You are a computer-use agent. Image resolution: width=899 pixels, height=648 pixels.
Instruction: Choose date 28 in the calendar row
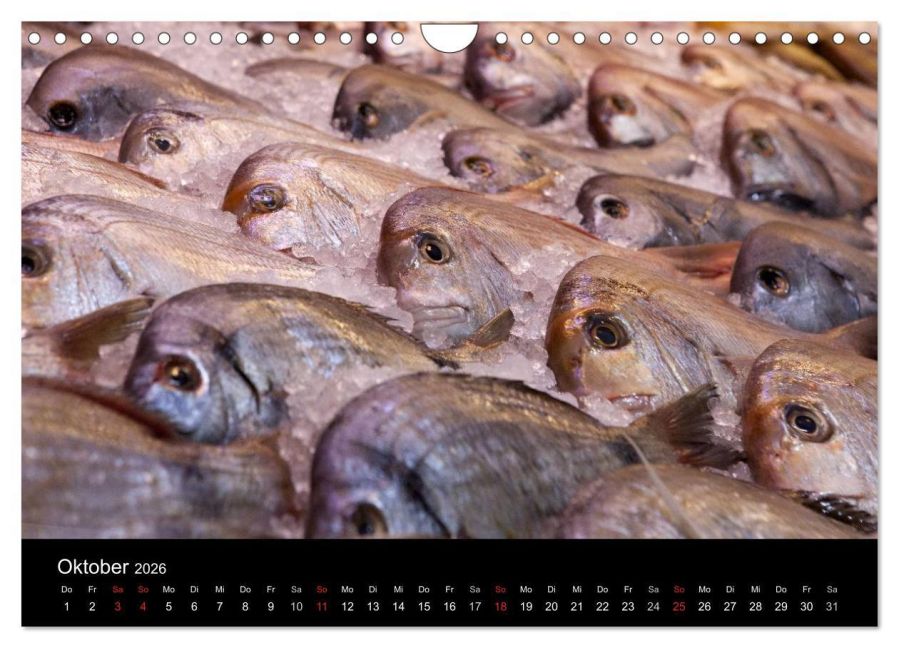click(x=756, y=606)
